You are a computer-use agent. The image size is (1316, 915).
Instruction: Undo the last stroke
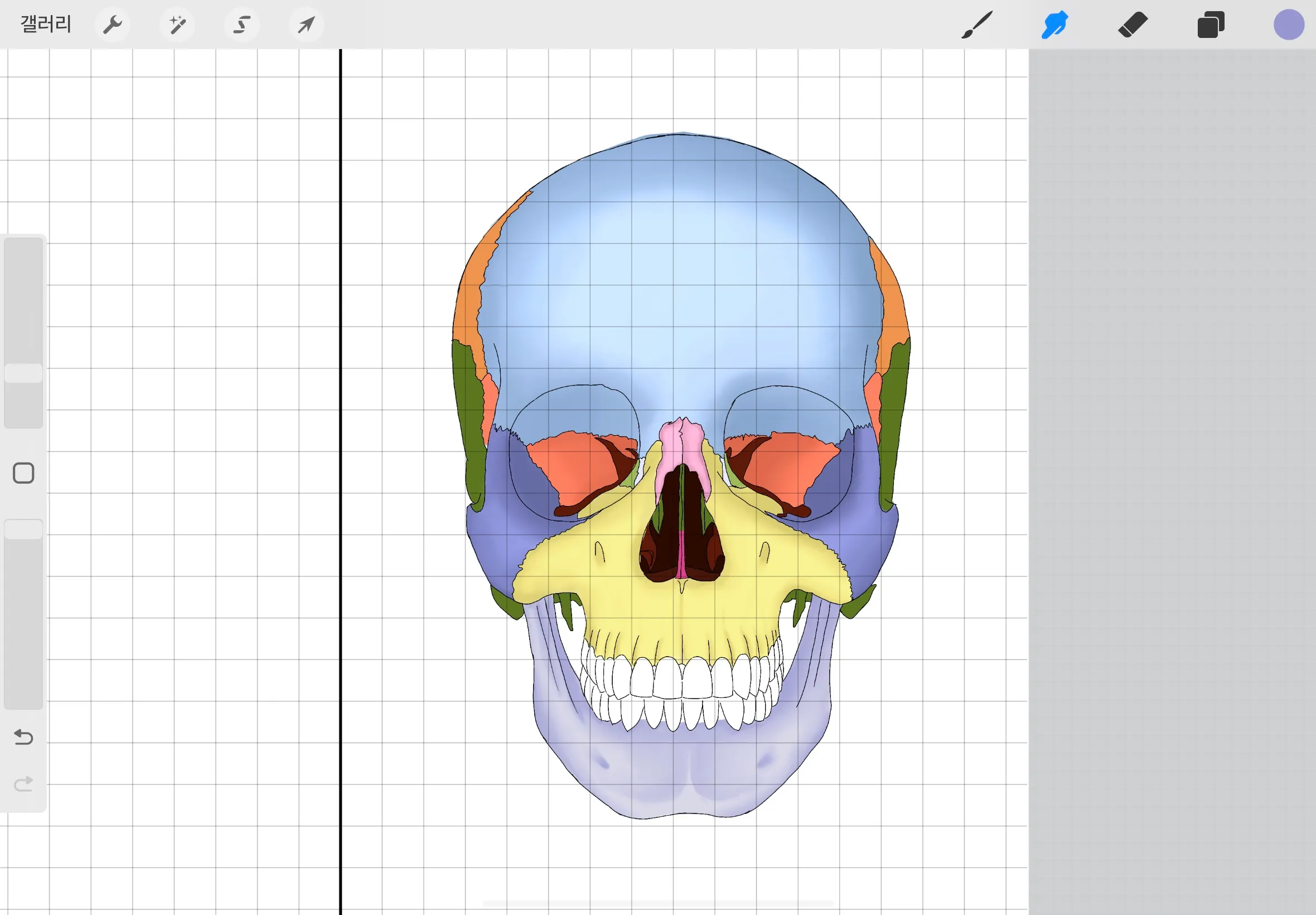23,736
